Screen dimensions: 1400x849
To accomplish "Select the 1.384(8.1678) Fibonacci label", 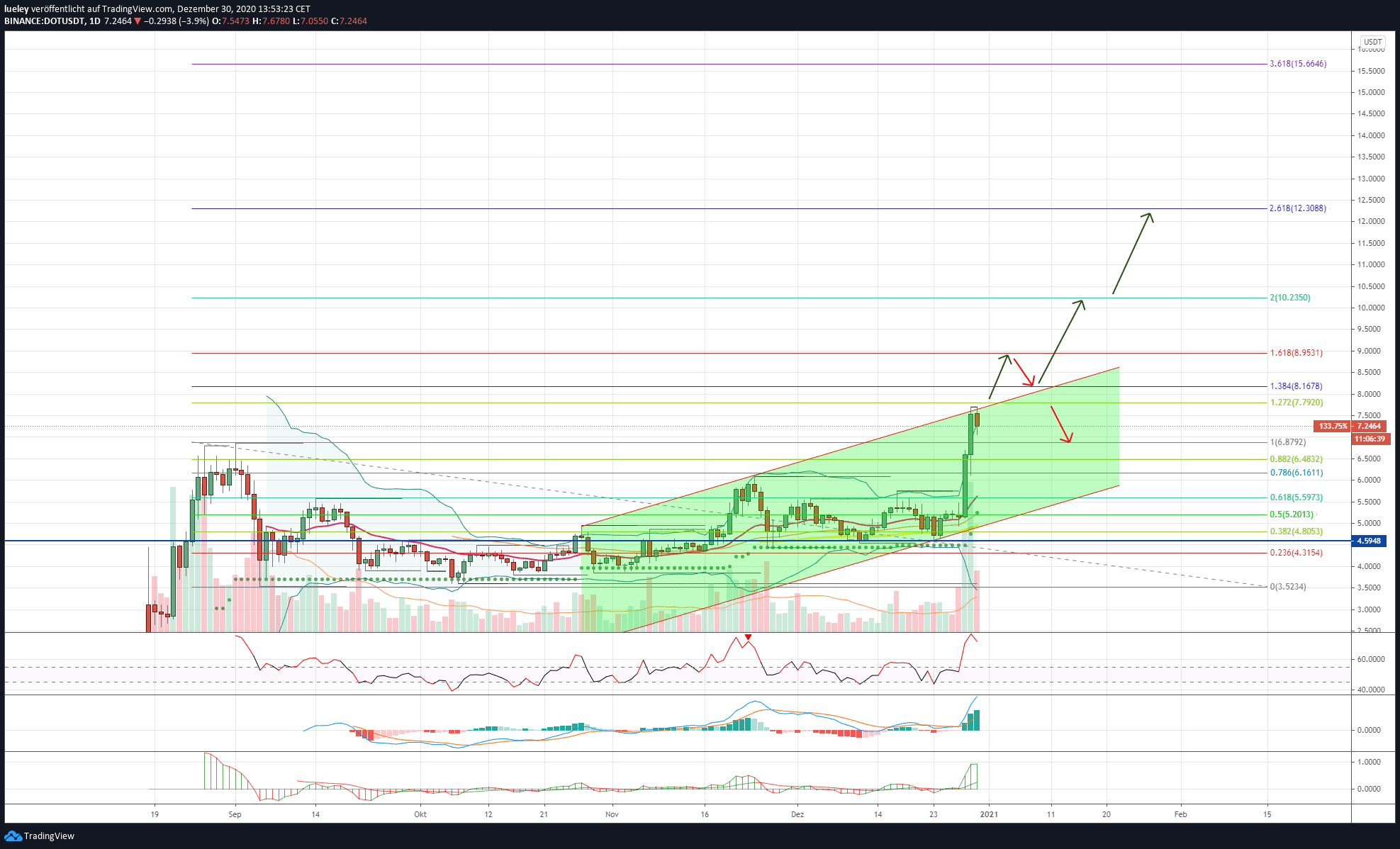I will (1296, 386).
